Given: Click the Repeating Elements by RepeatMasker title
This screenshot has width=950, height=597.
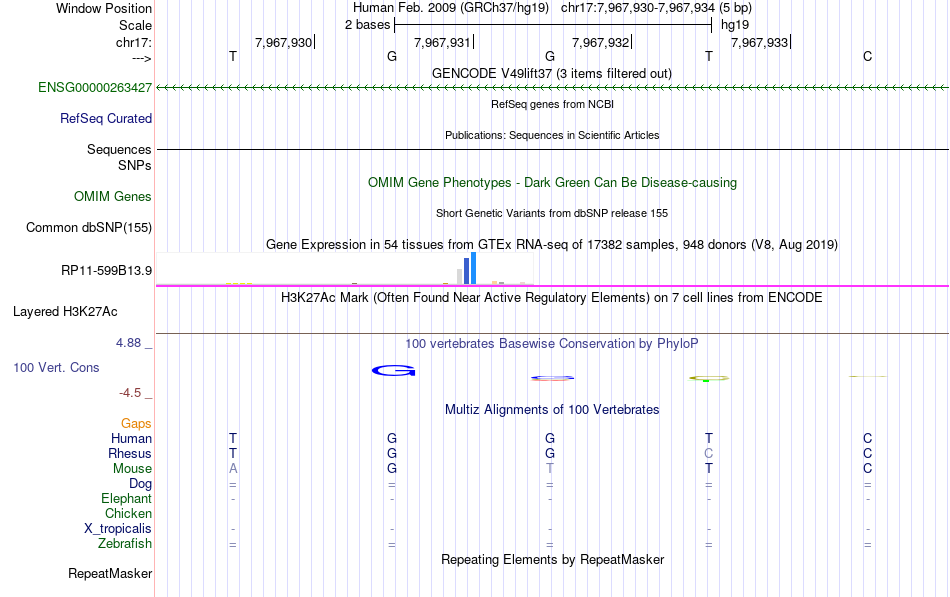Looking at the screenshot, I should point(553,560).
